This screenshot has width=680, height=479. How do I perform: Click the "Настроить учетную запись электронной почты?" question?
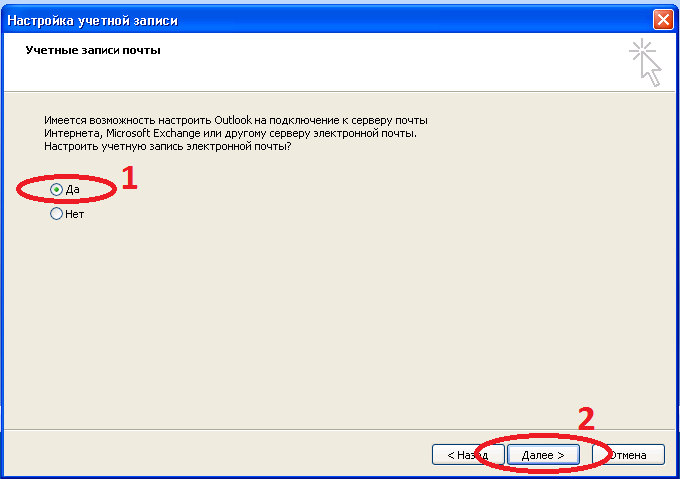(x=167, y=146)
